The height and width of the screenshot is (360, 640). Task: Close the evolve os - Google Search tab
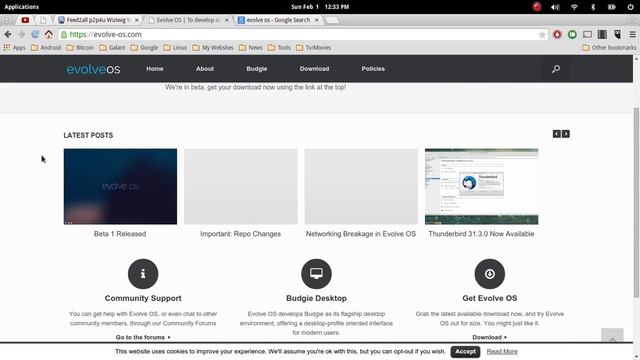tap(316, 20)
